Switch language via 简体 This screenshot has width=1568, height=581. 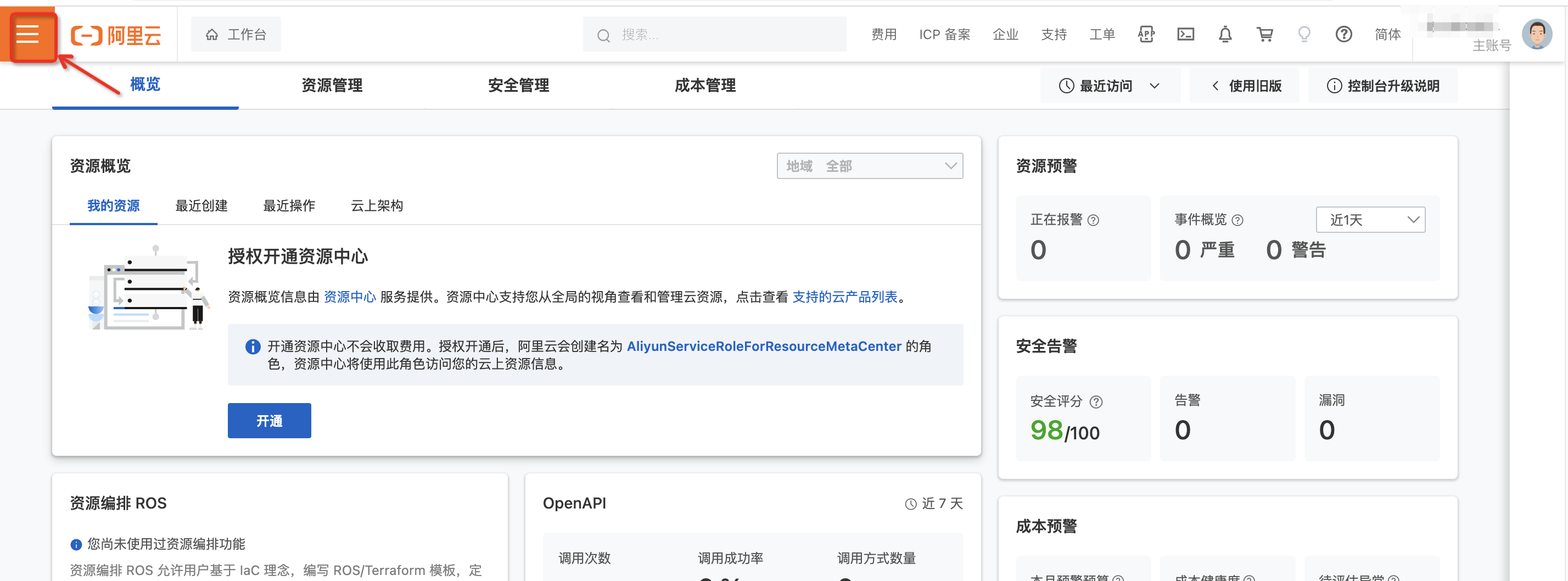click(x=1388, y=35)
